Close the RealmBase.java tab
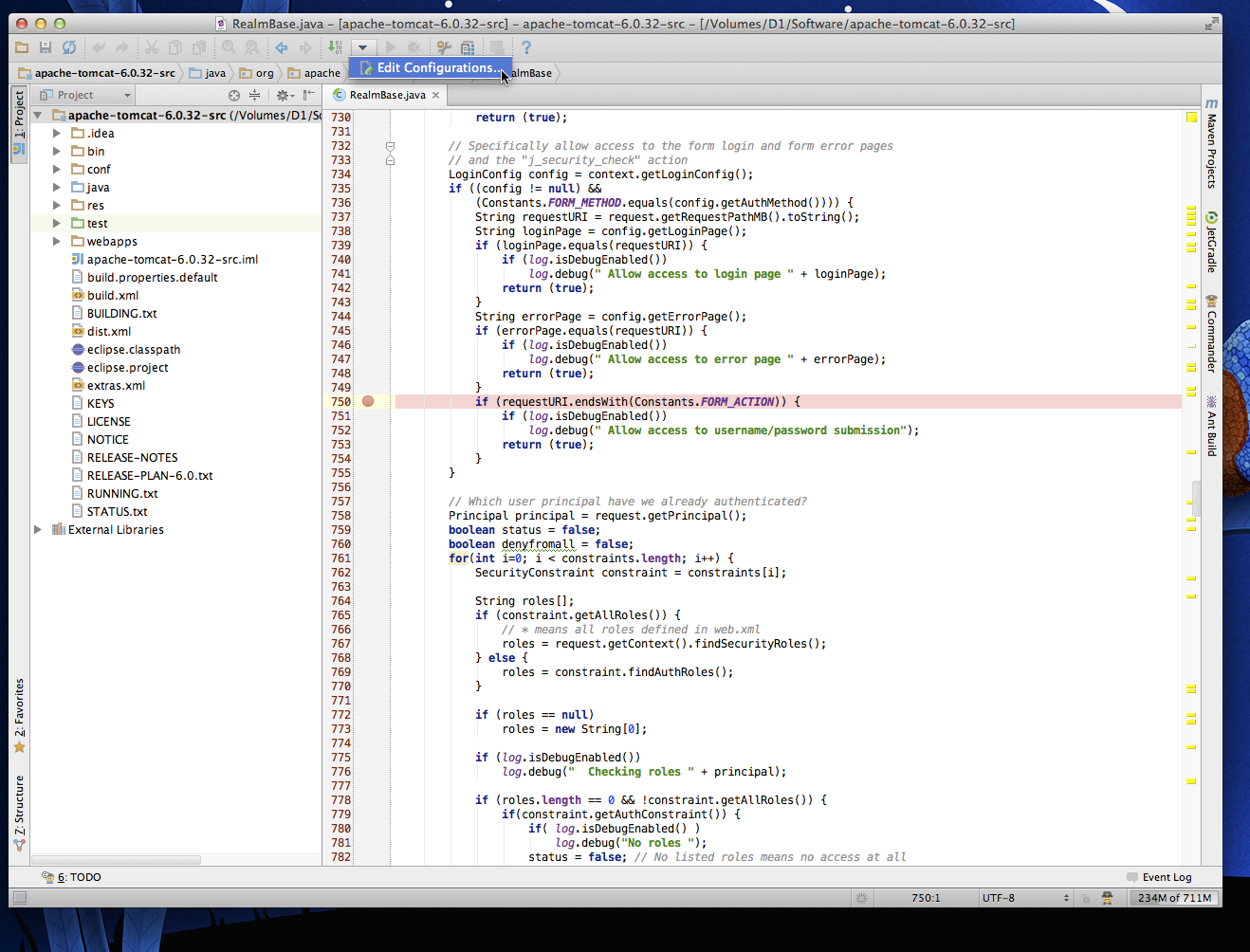The image size is (1250, 952). tap(436, 95)
